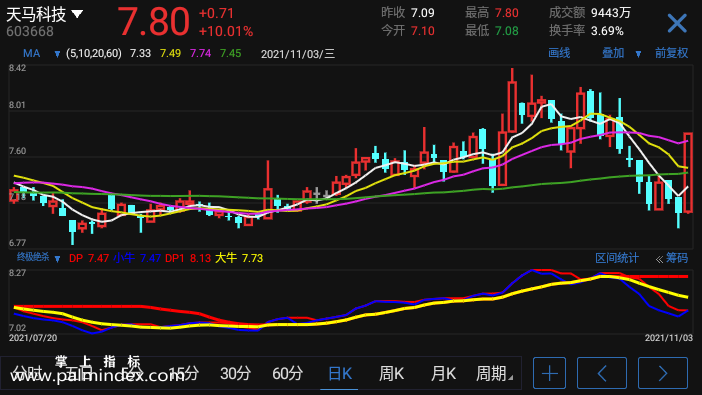Close the chart with the blue X
The width and height of the screenshot is (702, 395).
[676, 23]
